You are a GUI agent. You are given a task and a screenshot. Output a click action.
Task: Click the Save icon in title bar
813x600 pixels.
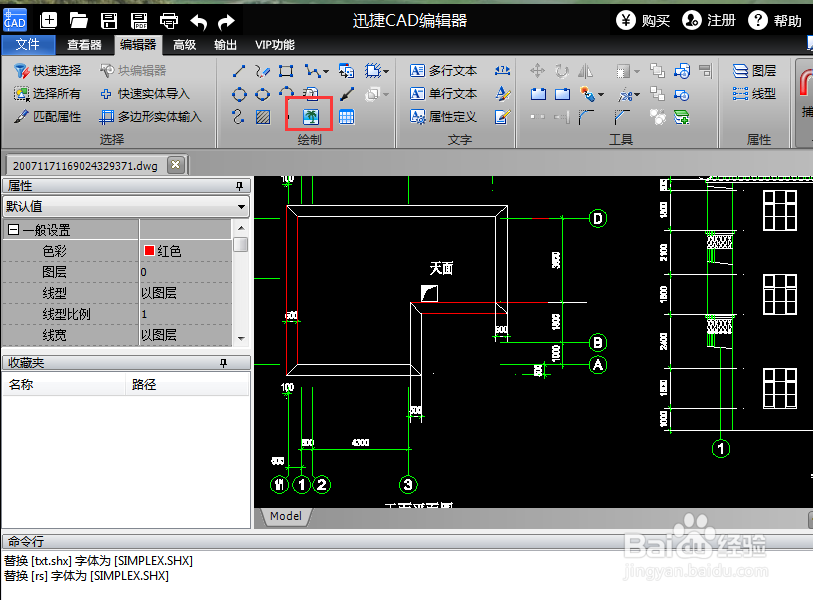pos(109,21)
